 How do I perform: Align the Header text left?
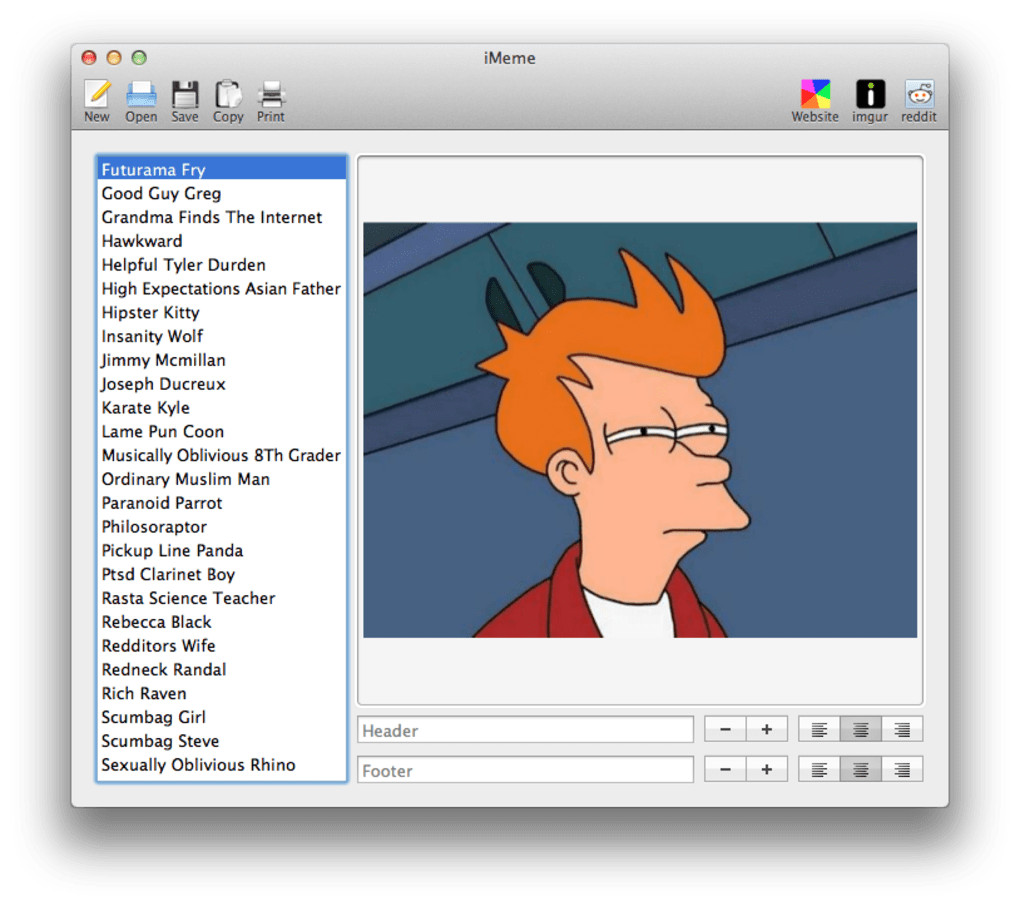[x=820, y=730]
